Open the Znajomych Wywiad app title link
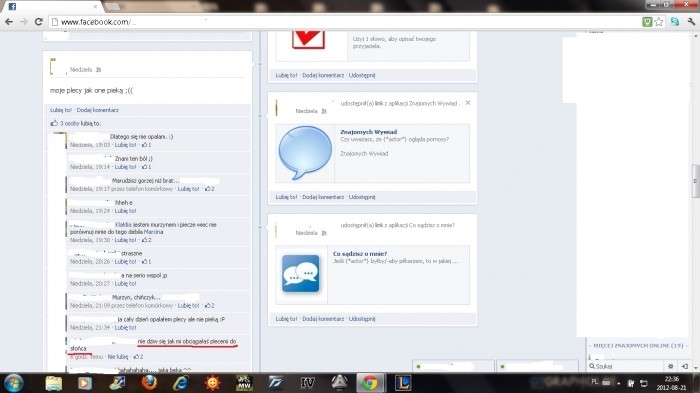Image resolution: width=700 pixels, height=393 pixels. (368, 132)
